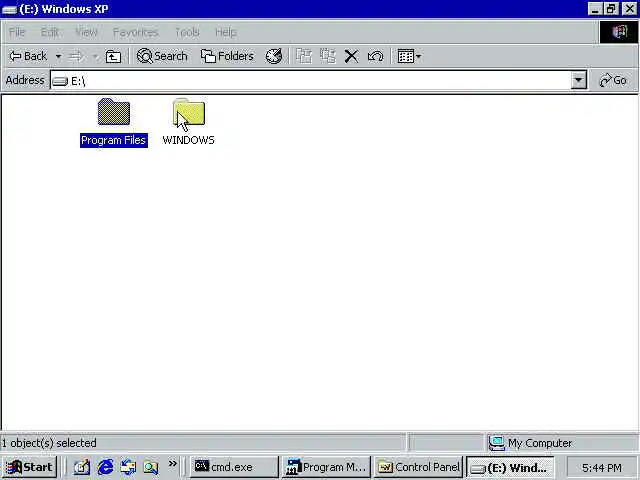The image size is (640, 480).
Task: Switch to Program Manager taskbar button
Action: pyautogui.click(x=326, y=467)
